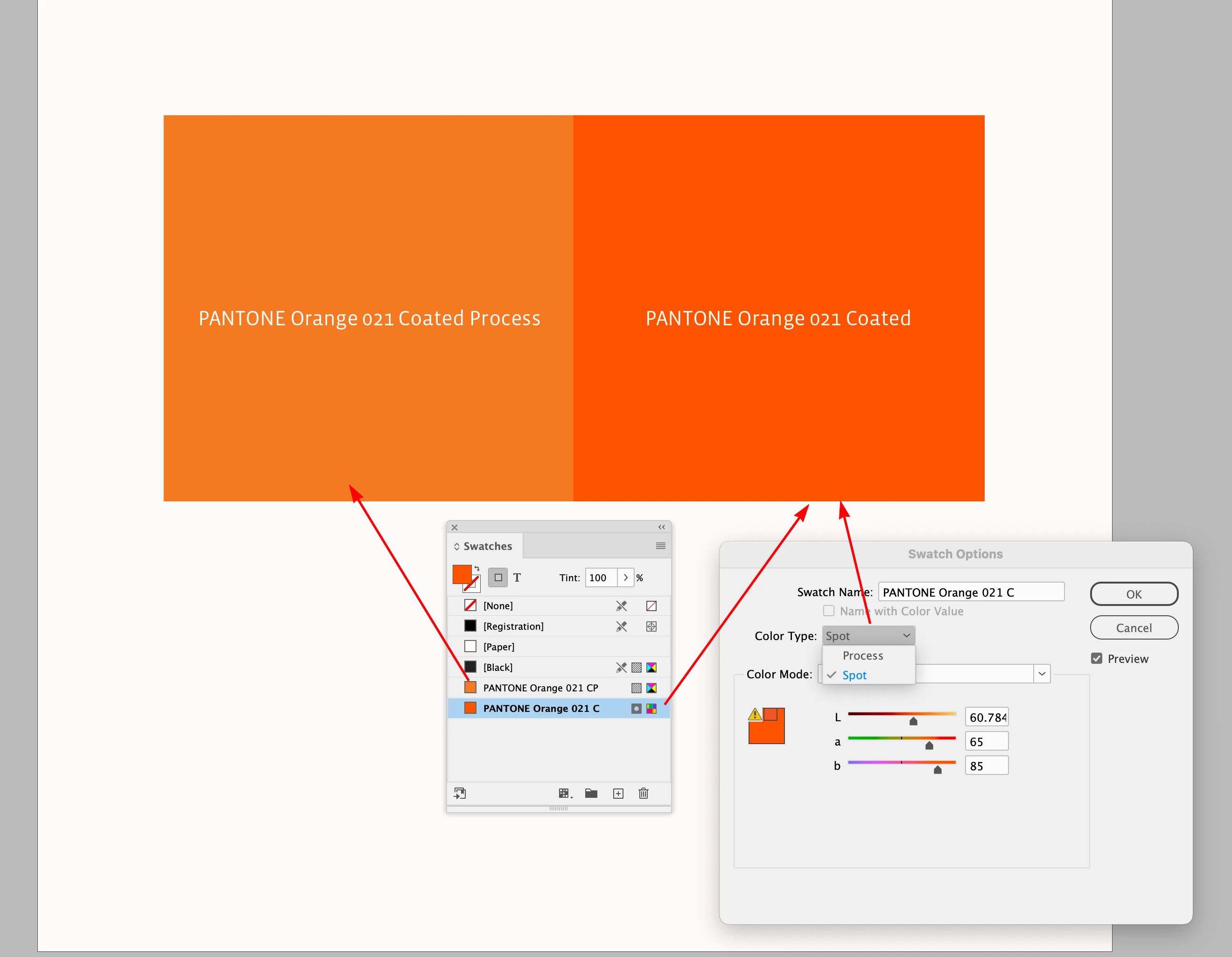Click process color icon on Orange 021 CP

click(637, 688)
